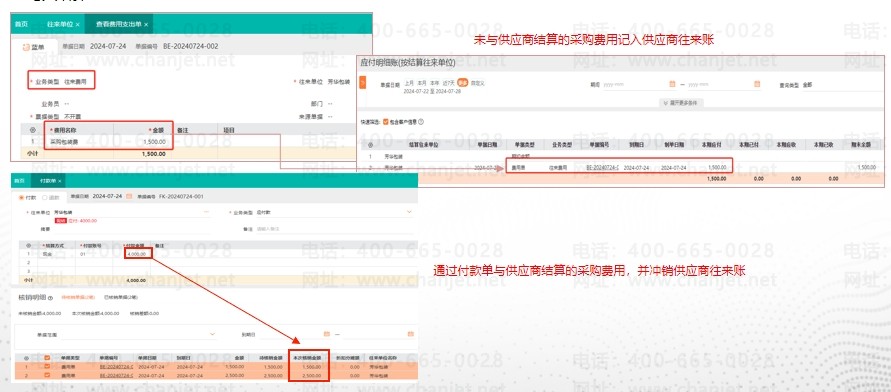Close the 往来单位 tab

pos(77,24)
